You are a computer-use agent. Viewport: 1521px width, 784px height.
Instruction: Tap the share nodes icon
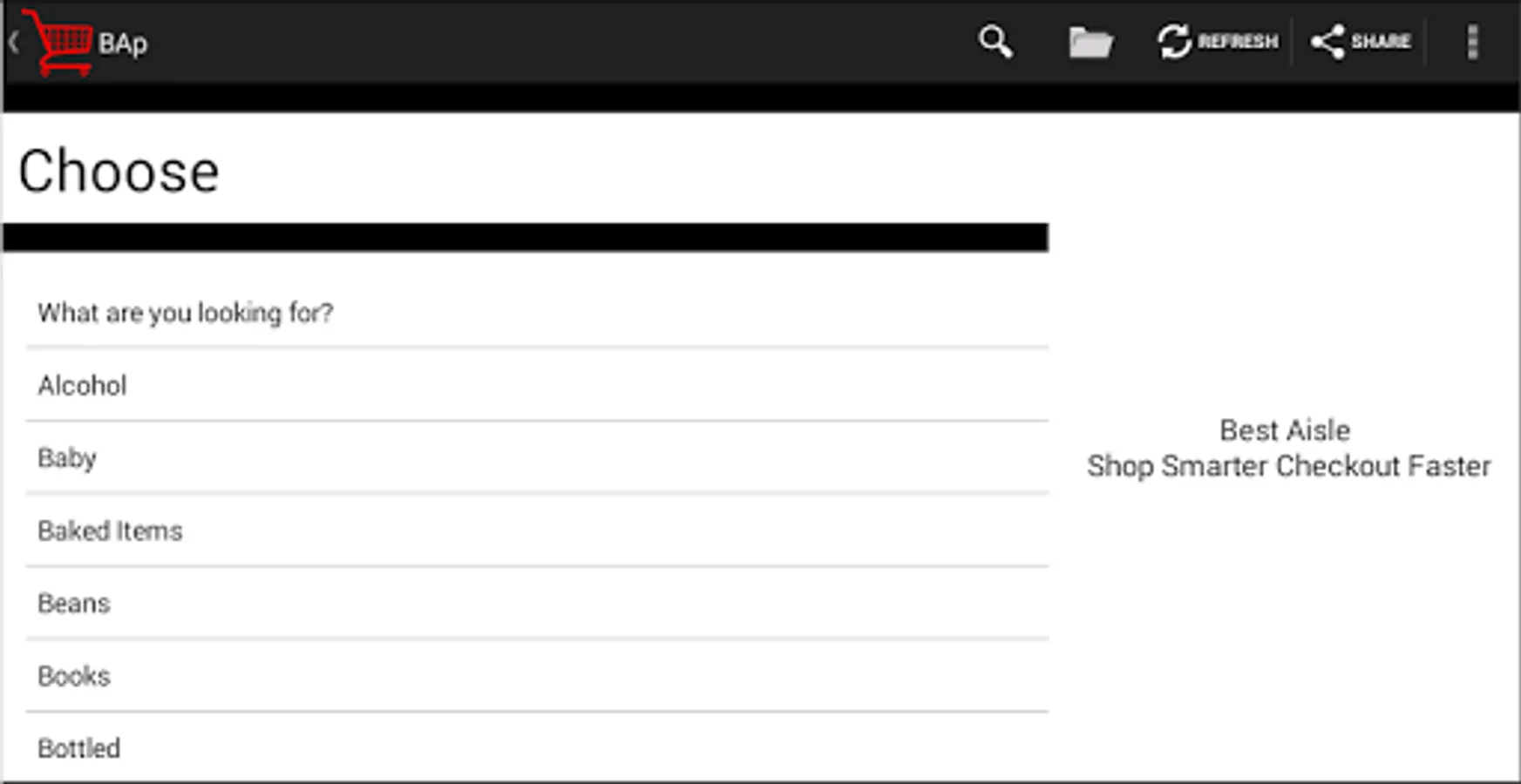(1327, 42)
